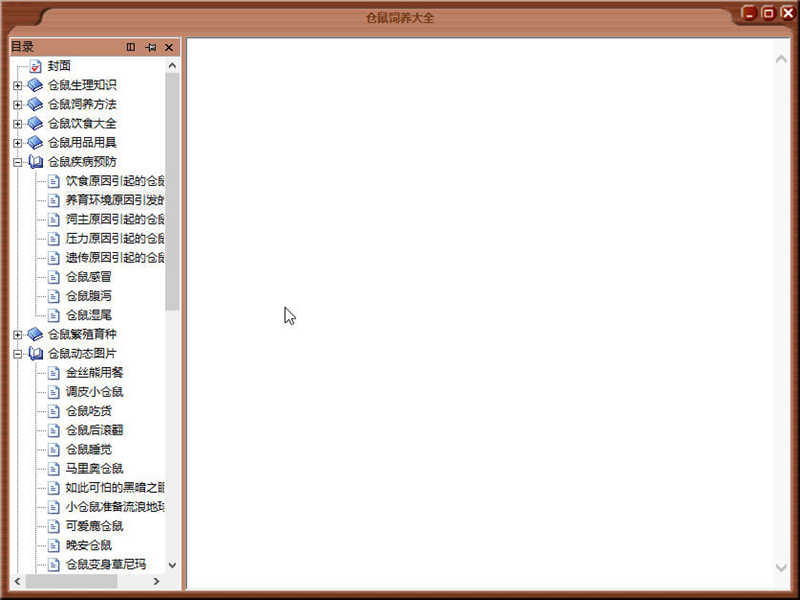Click the content pane scroll down arrow

(781, 568)
